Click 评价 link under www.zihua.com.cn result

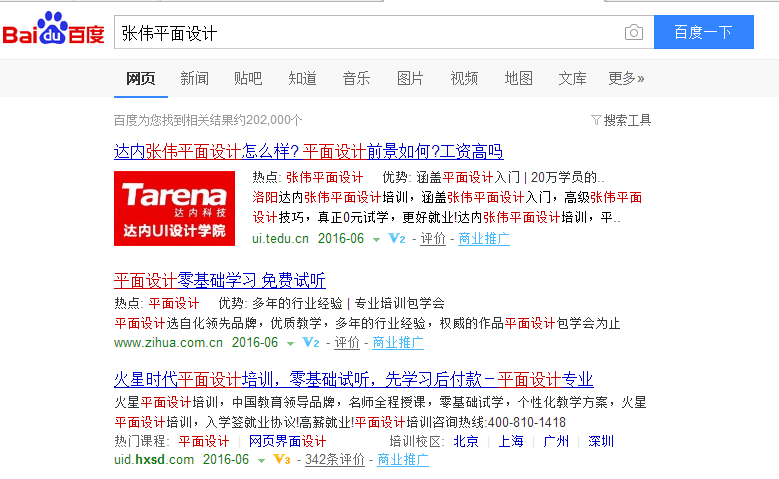pyautogui.click(x=347, y=342)
